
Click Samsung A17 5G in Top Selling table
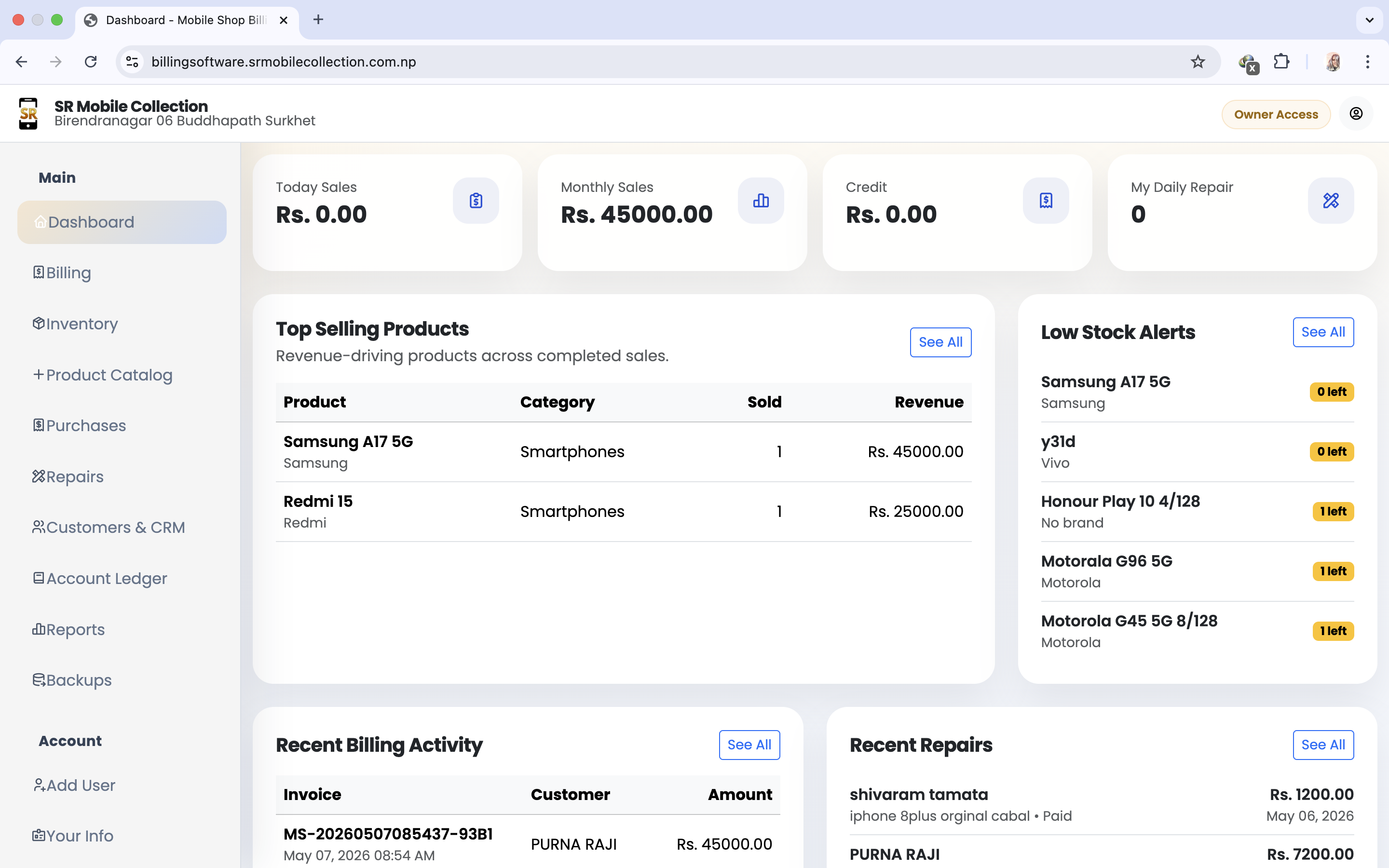click(348, 441)
